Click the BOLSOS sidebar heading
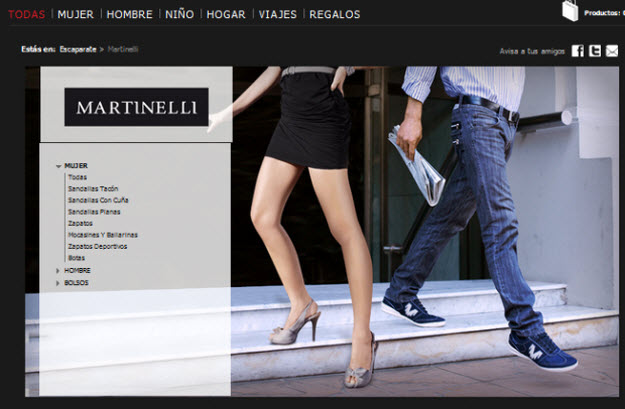This screenshot has width=625, height=409. (x=77, y=283)
